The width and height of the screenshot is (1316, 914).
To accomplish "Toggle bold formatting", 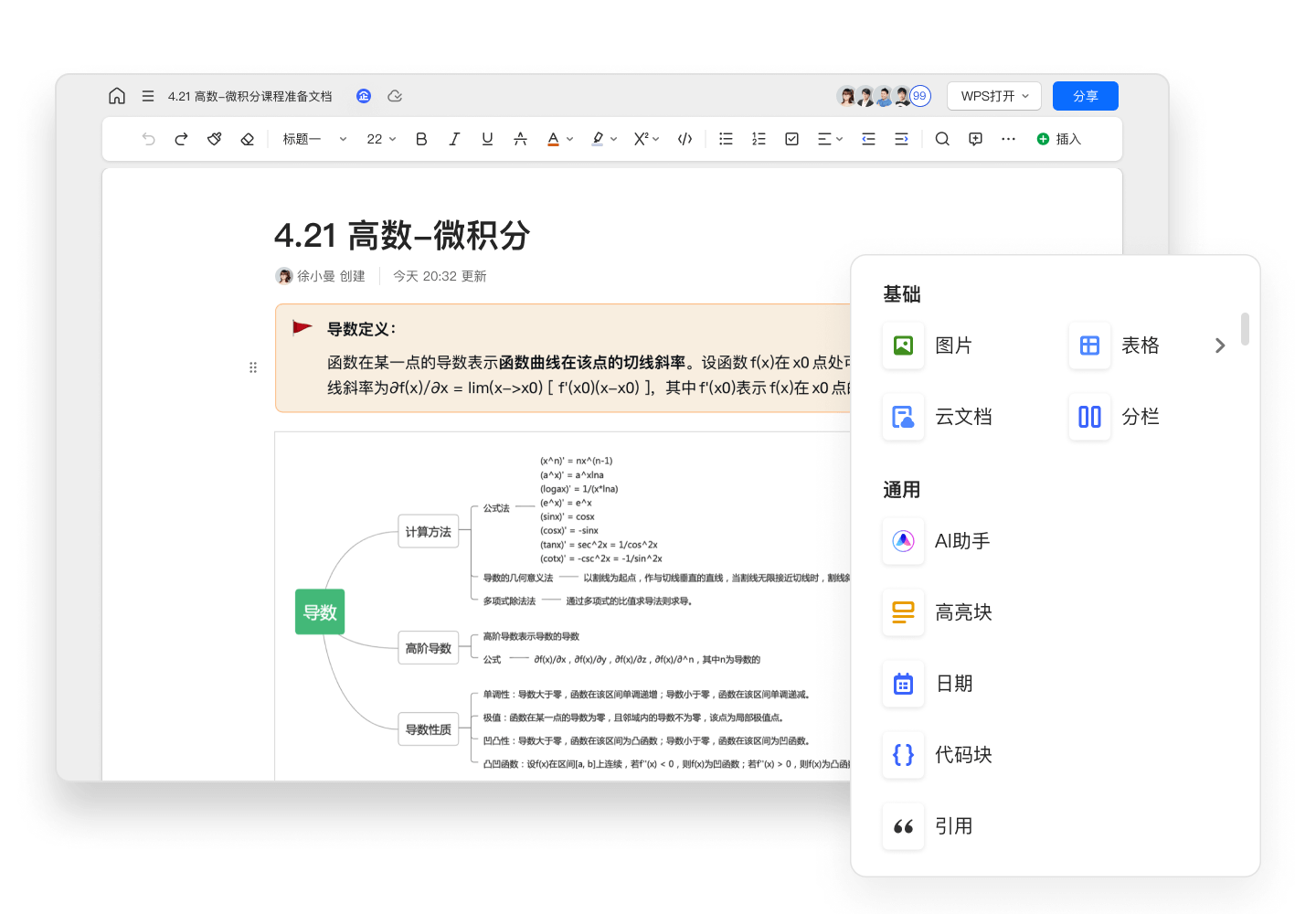I will pyautogui.click(x=420, y=138).
